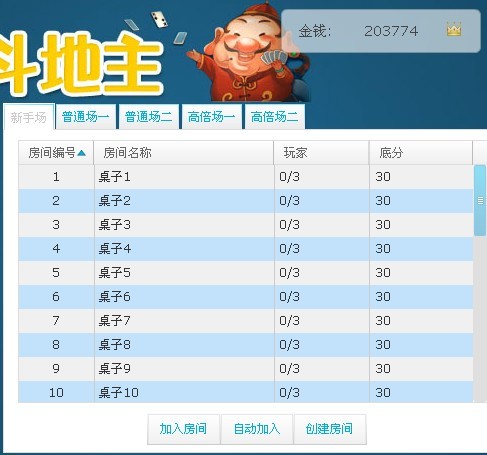The height and width of the screenshot is (455, 487).
Task: Select the 桌子7 row
Action: coord(246,321)
